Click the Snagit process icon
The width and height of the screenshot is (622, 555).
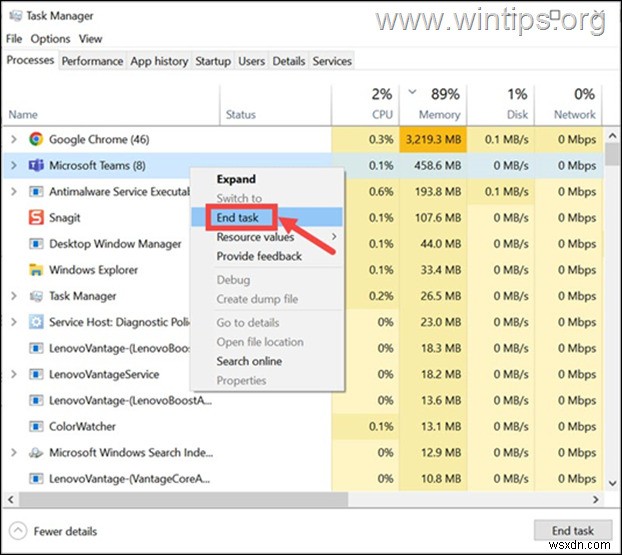click(36, 217)
